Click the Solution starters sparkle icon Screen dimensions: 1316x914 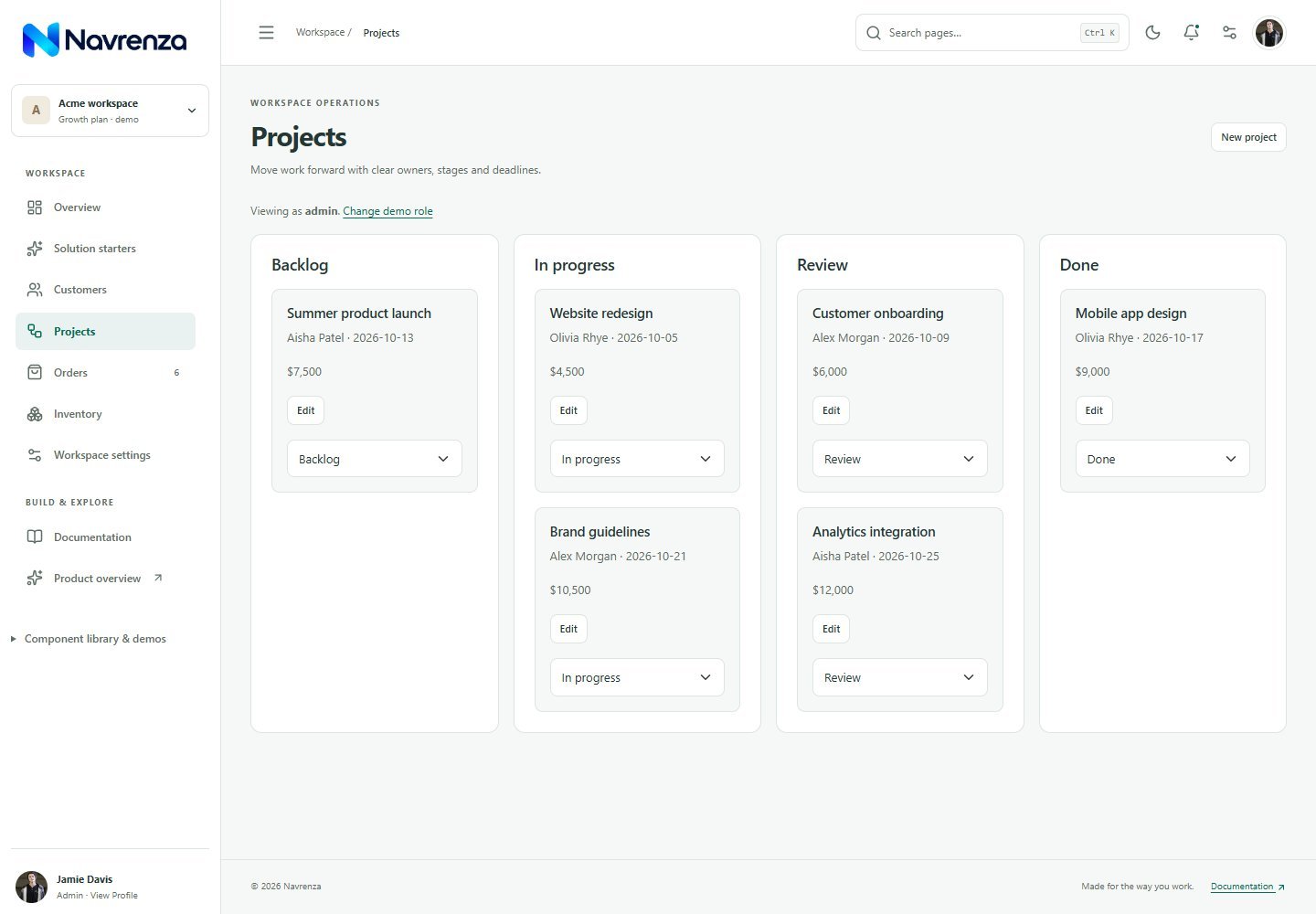click(35, 249)
